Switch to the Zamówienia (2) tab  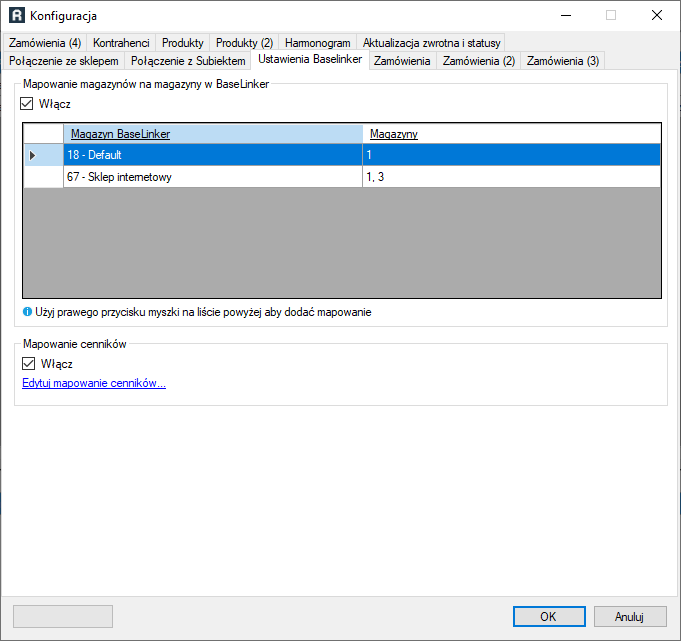pyautogui.click(x=479, y=61)
